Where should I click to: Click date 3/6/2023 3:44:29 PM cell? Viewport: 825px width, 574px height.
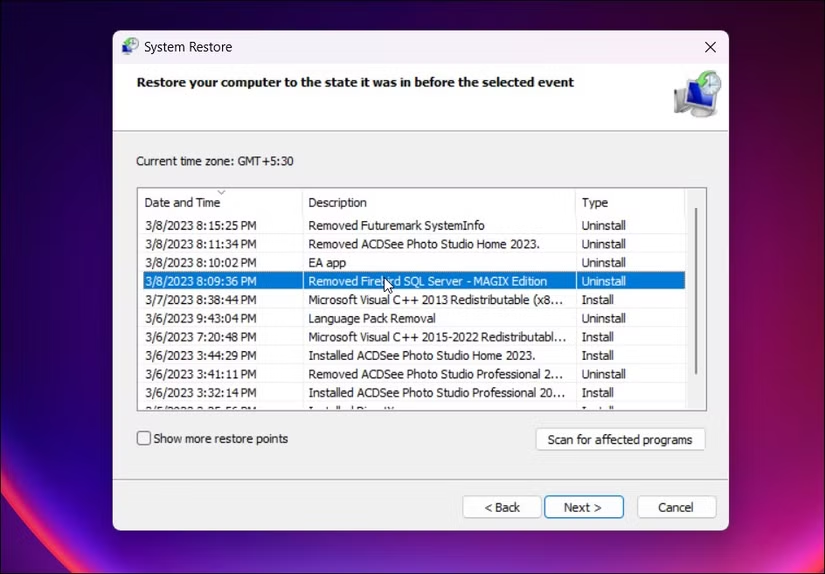point(201,355)
